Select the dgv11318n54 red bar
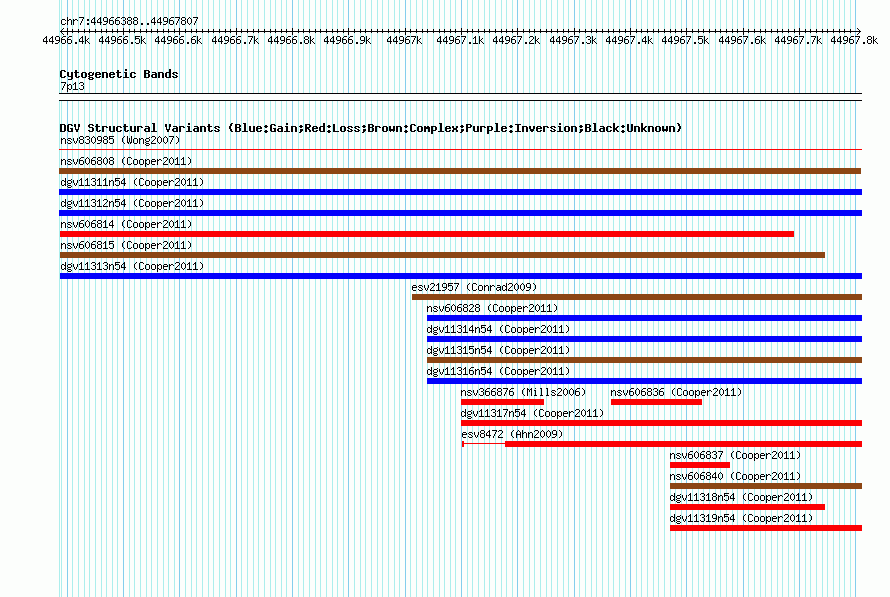 click(x=747, y=507)
